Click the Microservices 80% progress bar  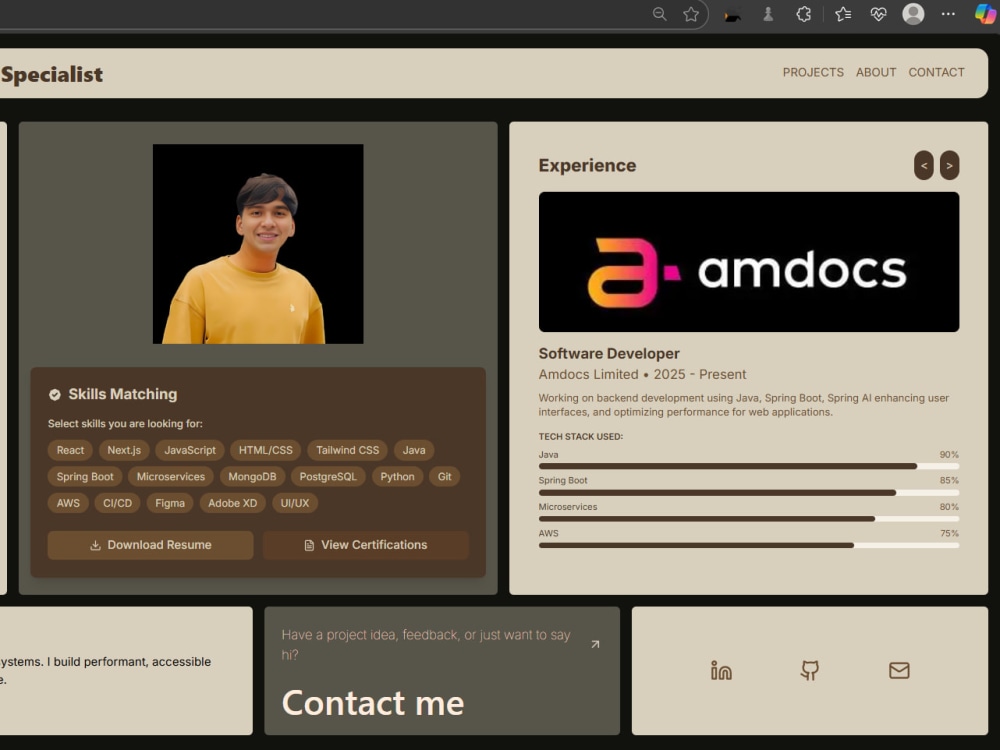(749, 519)
